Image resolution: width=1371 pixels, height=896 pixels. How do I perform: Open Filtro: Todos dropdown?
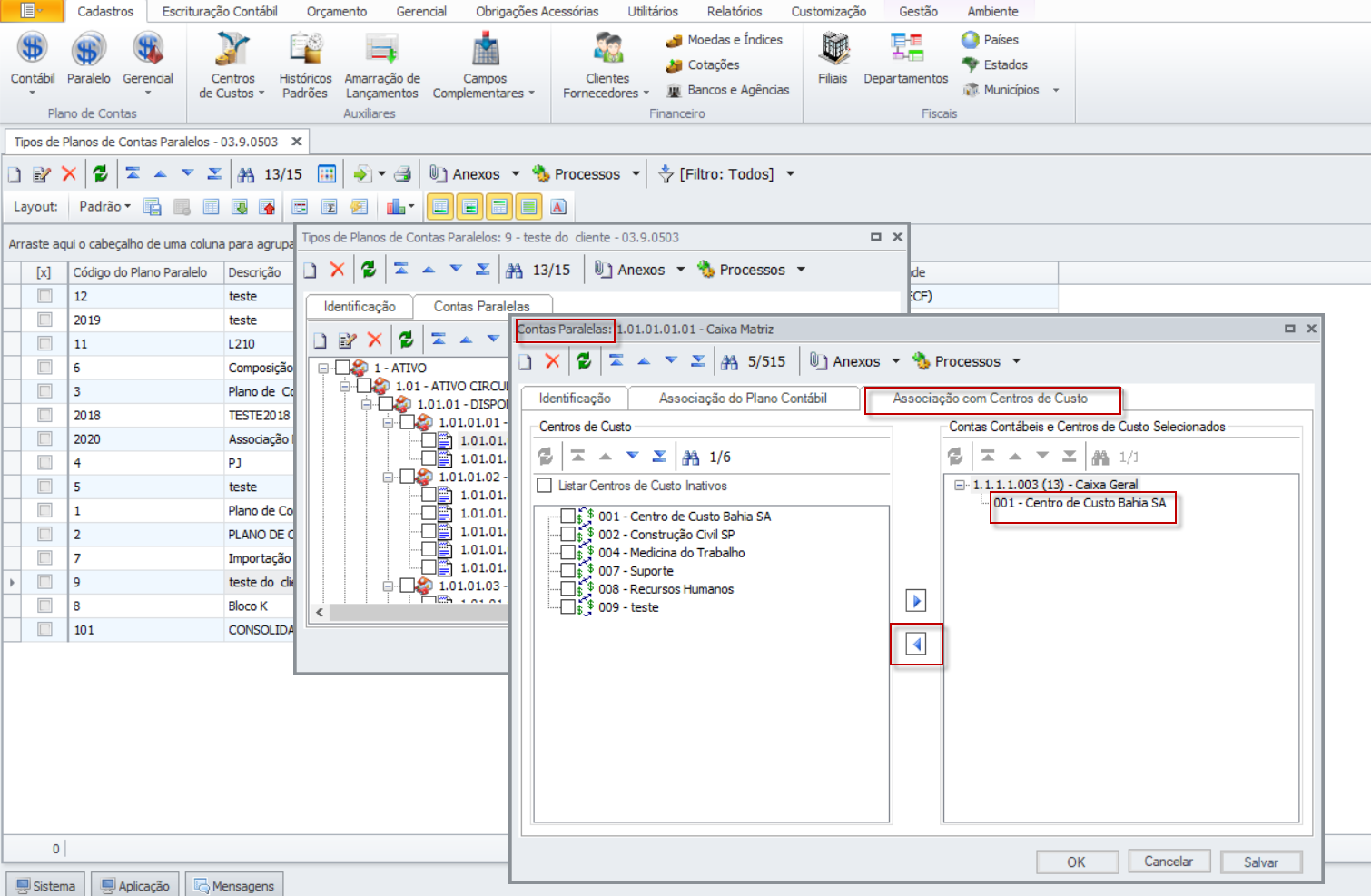790,173
